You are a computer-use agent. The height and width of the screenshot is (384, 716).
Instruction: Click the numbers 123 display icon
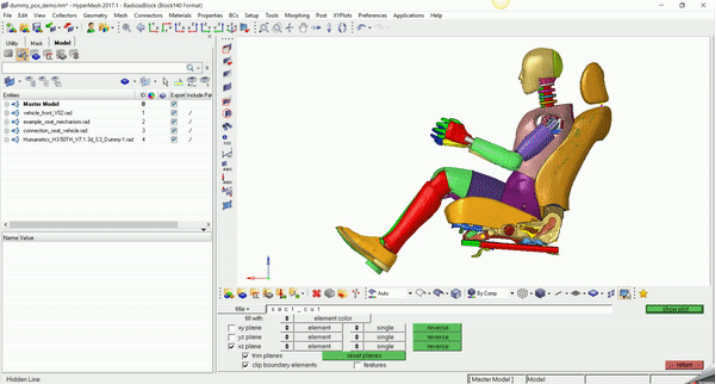click(x=227, y=140)
